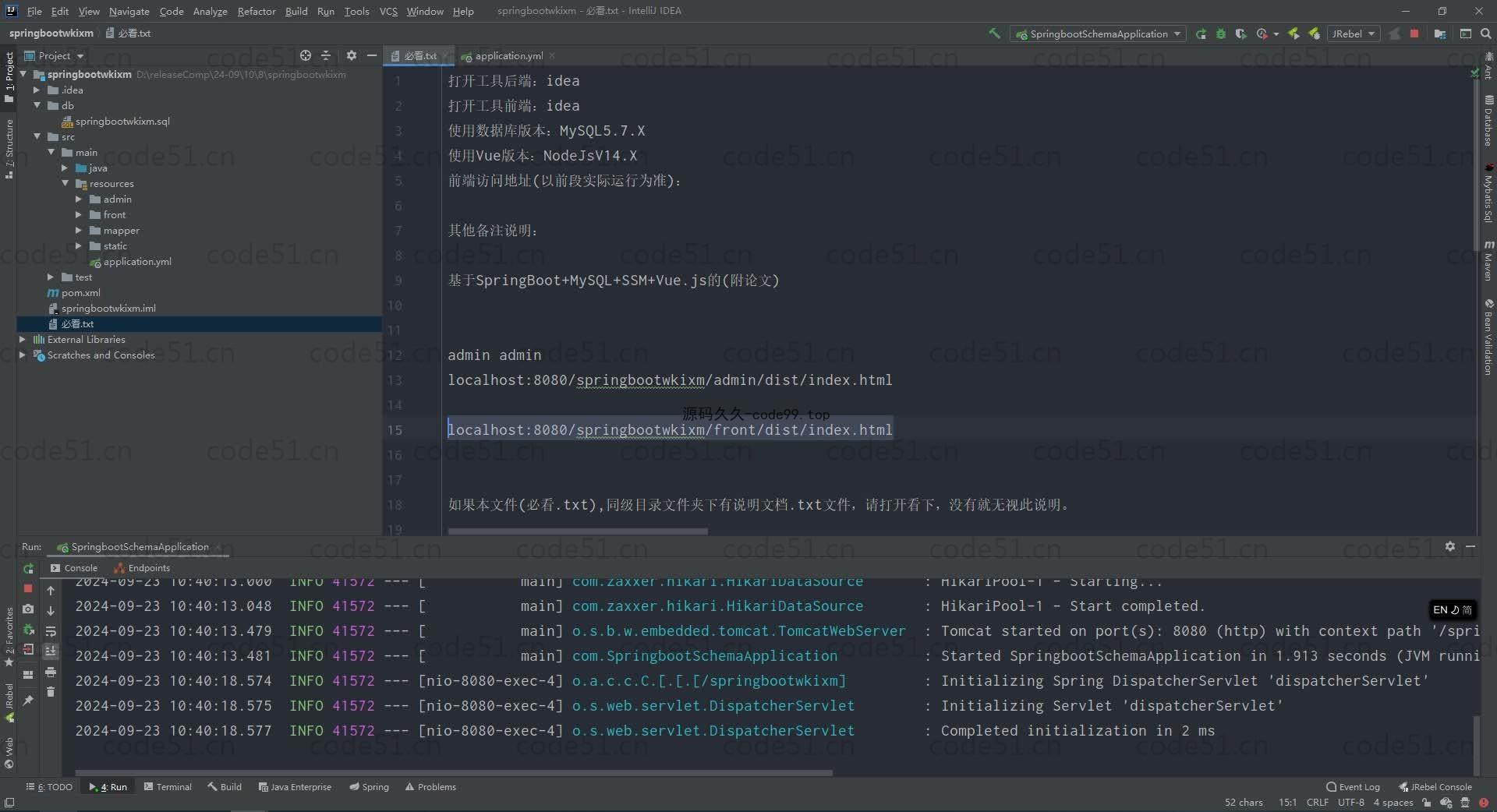The image size is (1497, 812).
Task: Open JRebel Console button
Action: [x=1435, y=787]
